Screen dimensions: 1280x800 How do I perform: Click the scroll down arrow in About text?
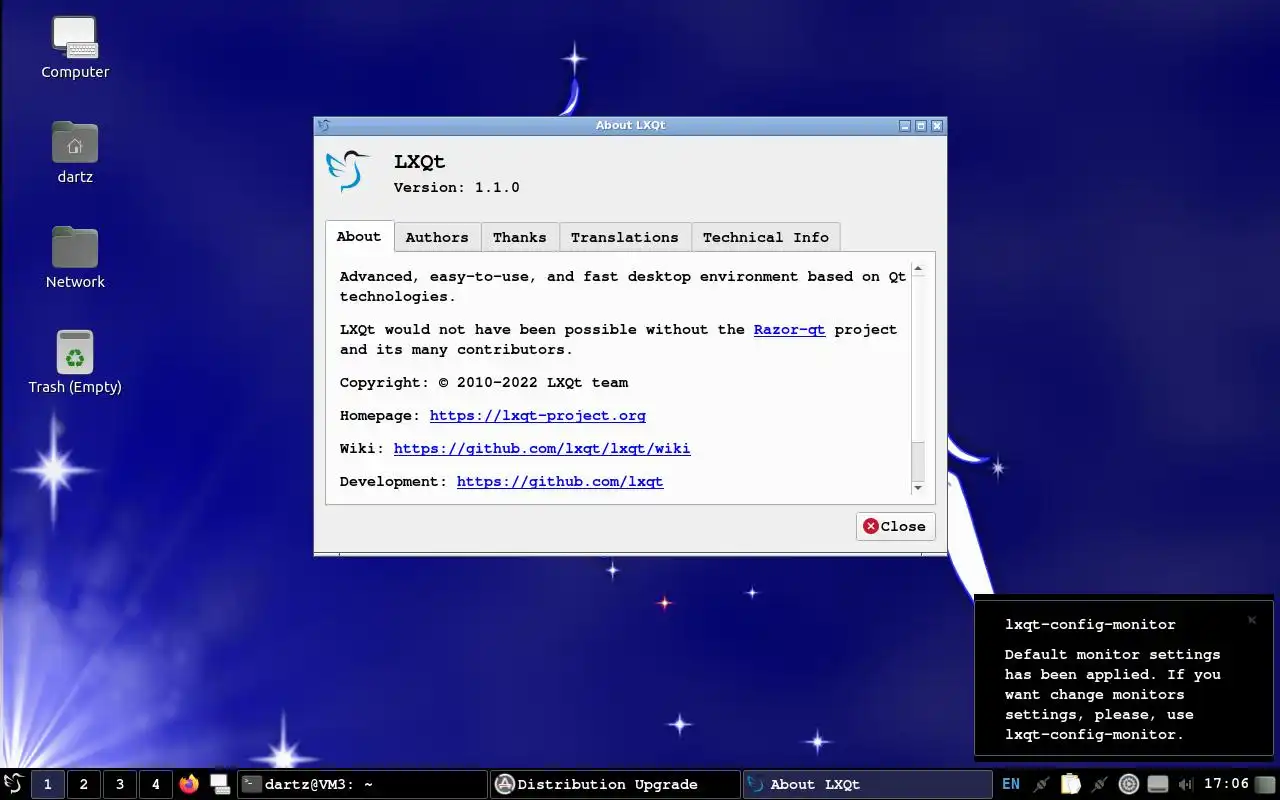pyautogui.click(x=918, y=487)
